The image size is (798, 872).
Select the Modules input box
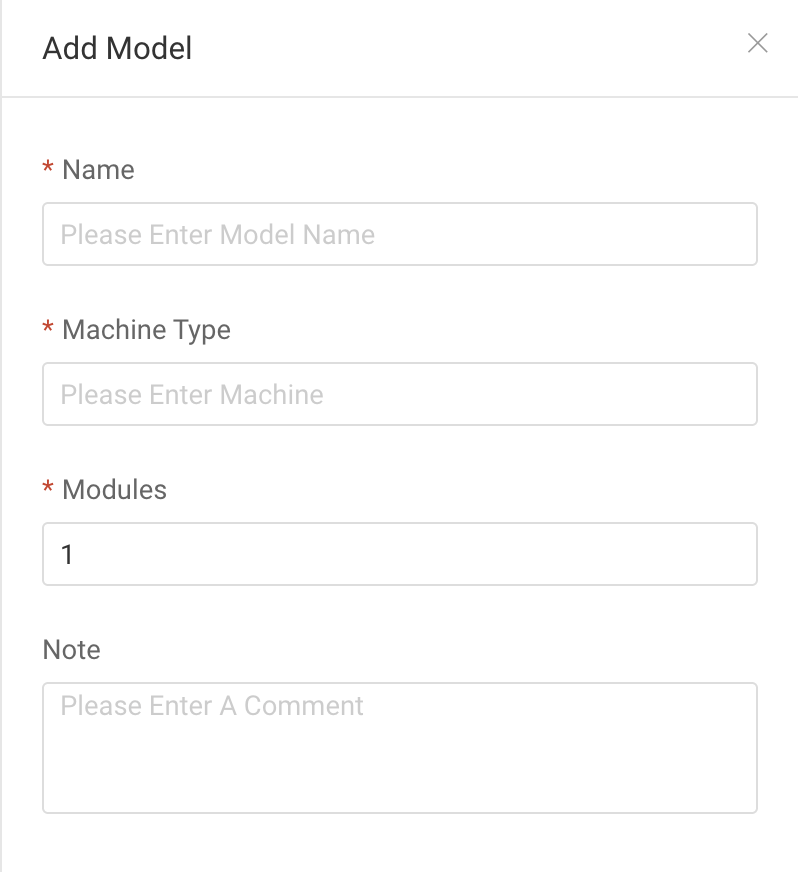[399, 554]
